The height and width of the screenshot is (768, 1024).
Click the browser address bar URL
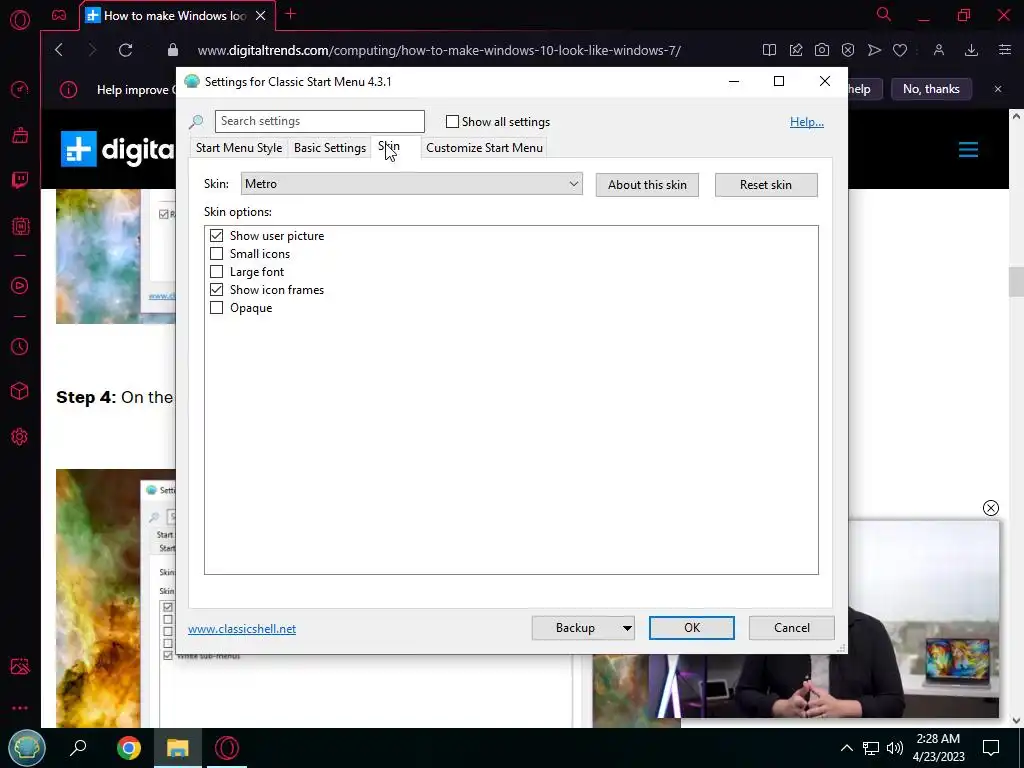point(439,50)
